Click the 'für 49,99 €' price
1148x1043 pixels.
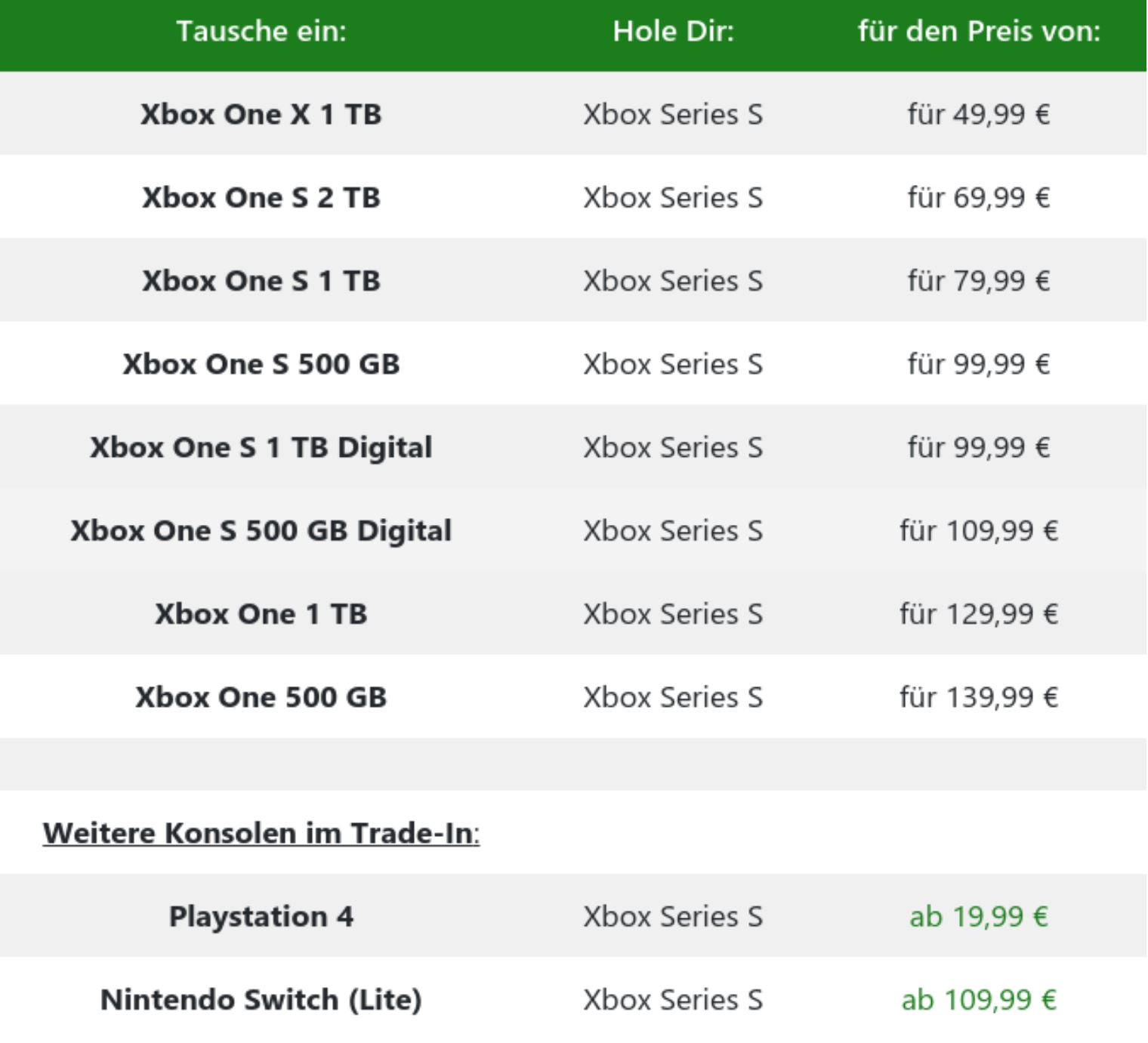[979, 114]
